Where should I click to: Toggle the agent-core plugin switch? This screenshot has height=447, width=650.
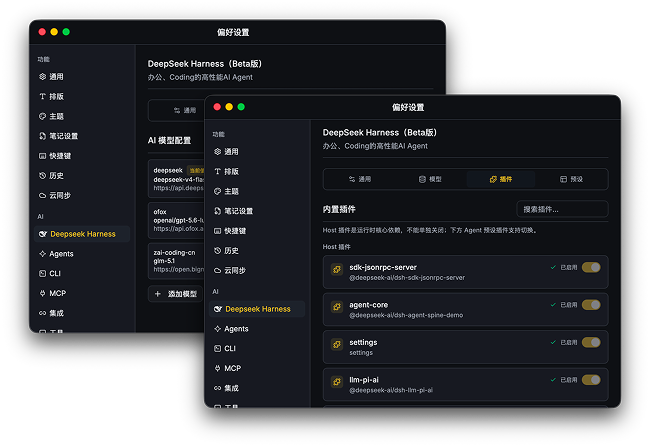point(591,305)
